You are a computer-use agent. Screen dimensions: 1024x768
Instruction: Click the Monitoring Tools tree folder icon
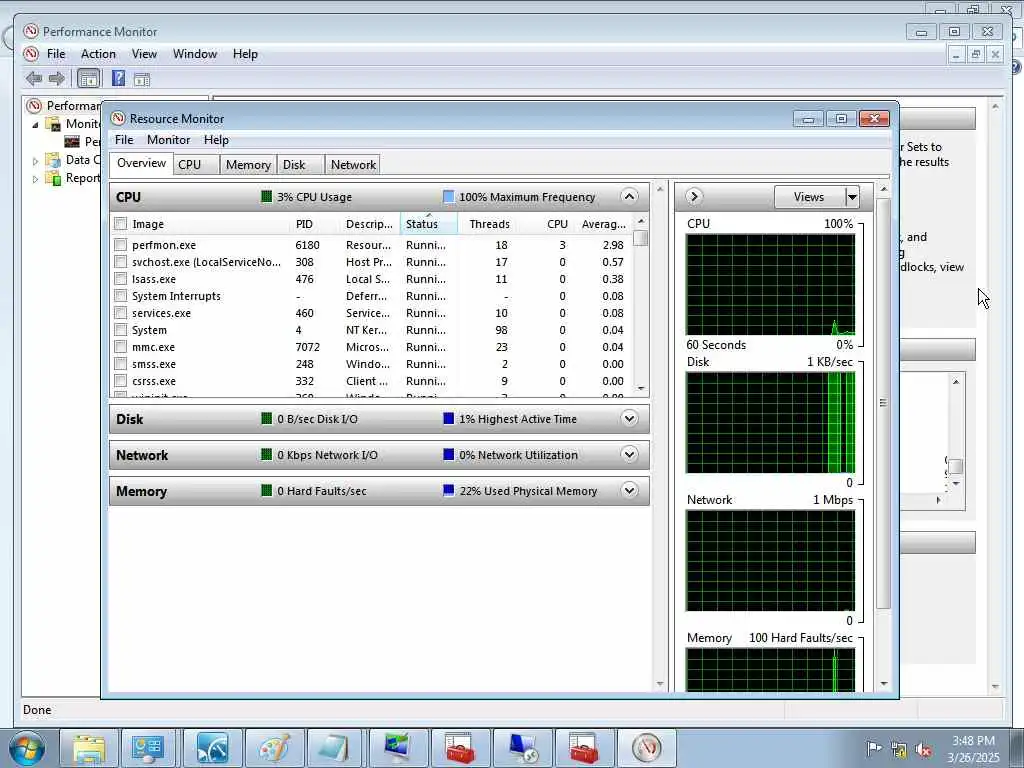click(x=53, y=124)
